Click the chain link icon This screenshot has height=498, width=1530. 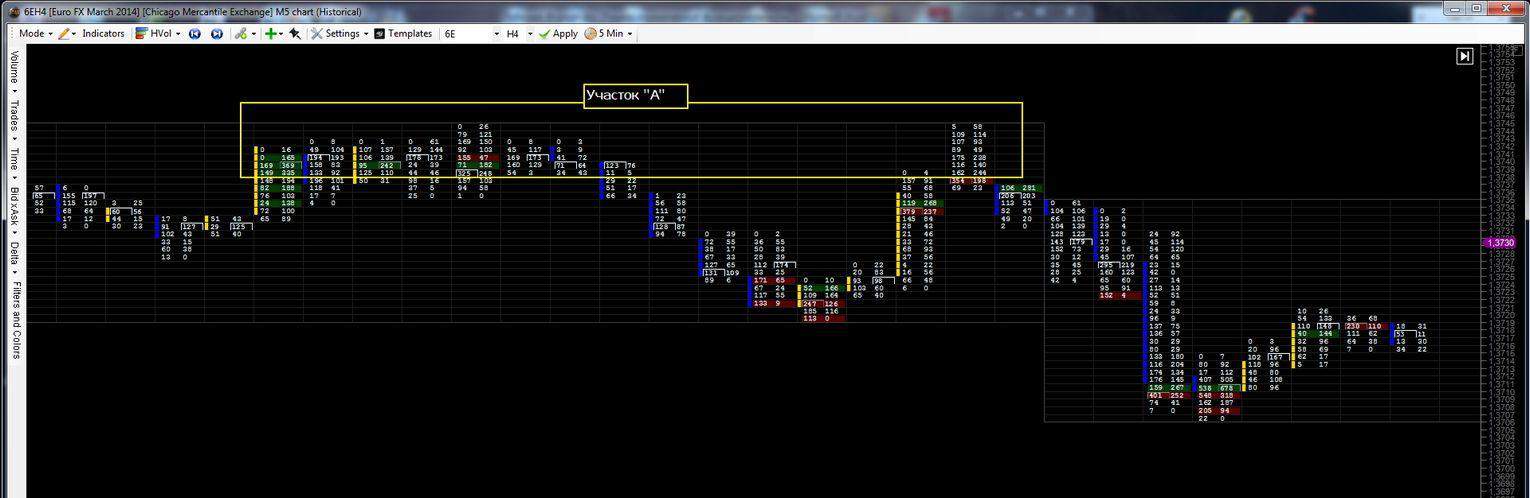pyautogui.click(x=240, y=33)
